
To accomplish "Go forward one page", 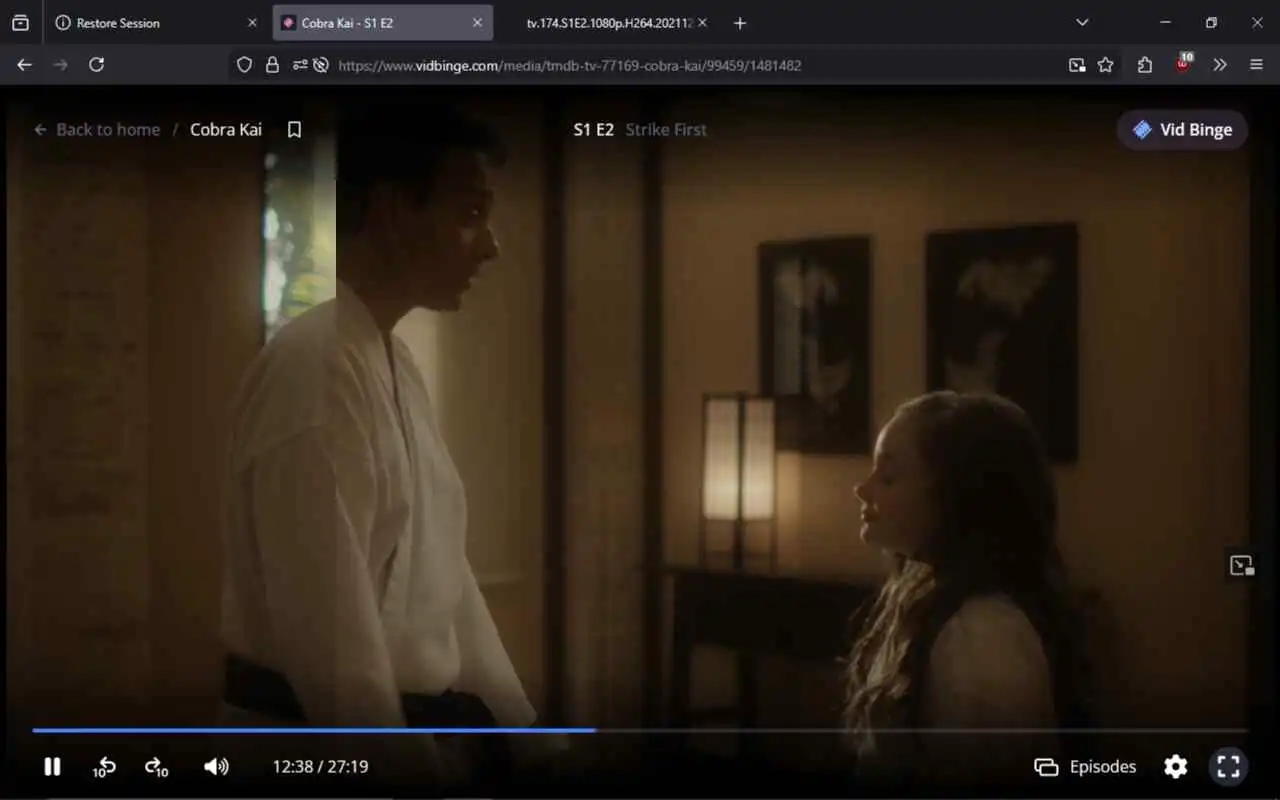I will coord(60,65).
